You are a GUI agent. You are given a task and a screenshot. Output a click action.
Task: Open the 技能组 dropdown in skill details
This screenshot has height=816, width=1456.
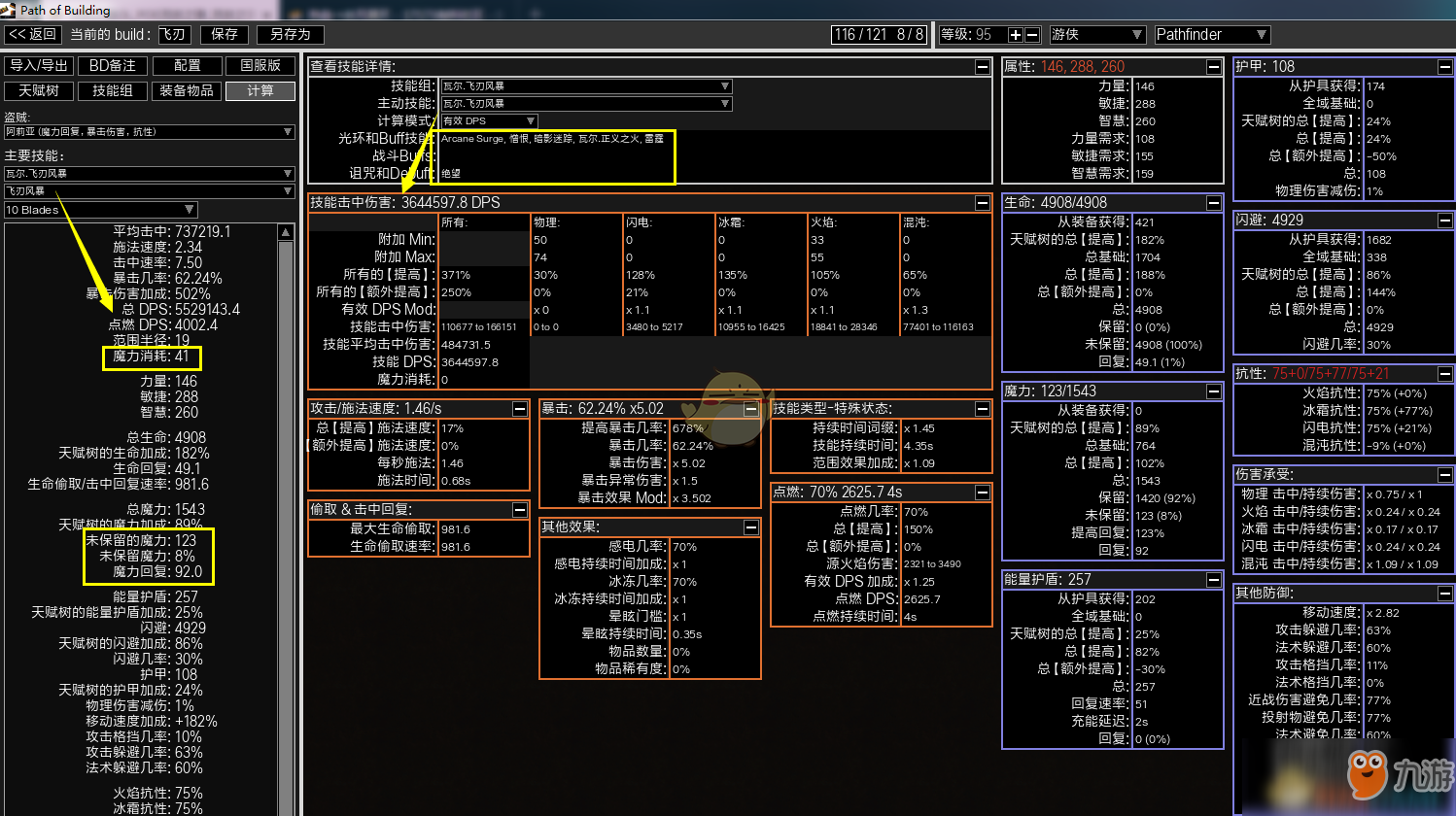coord(586,85)
